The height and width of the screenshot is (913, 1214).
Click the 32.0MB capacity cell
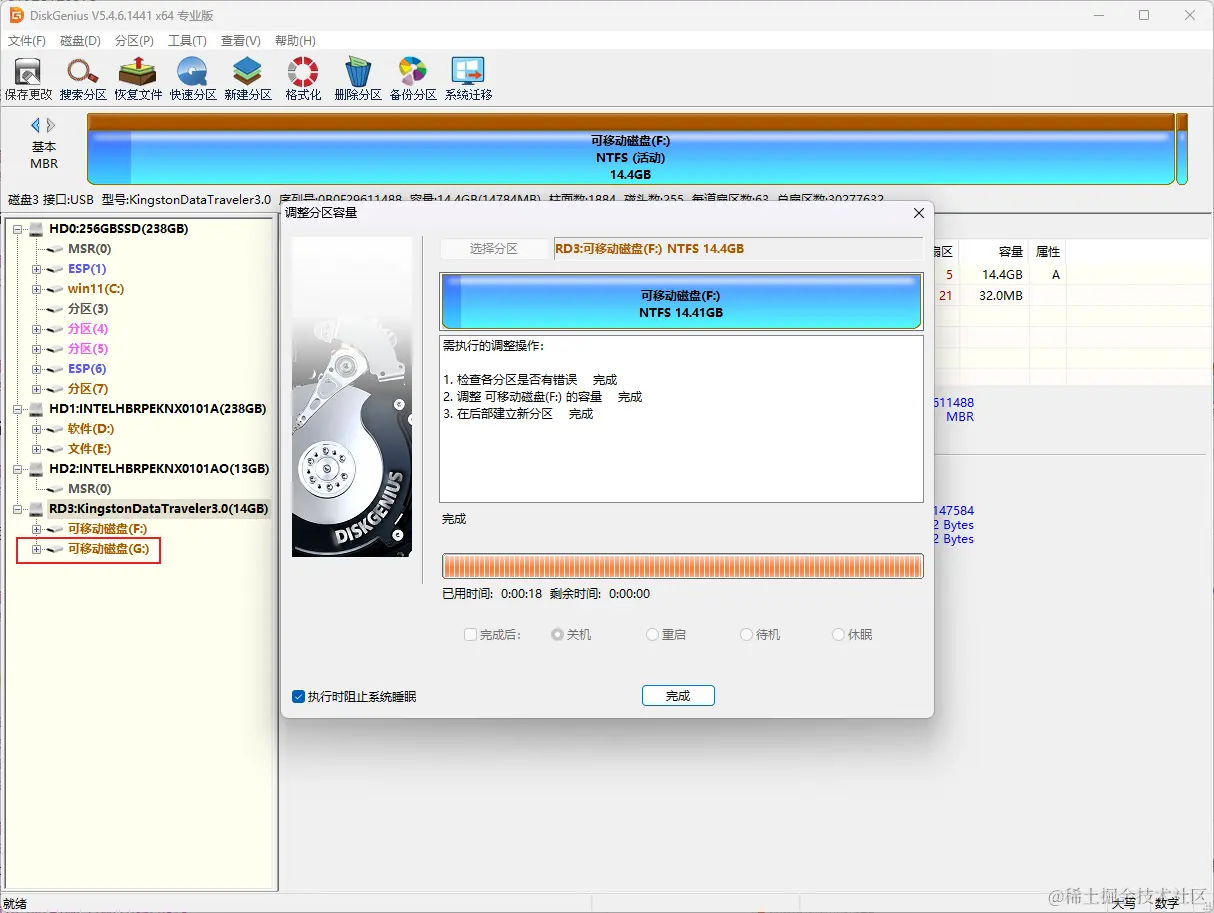coord(1001,296)
